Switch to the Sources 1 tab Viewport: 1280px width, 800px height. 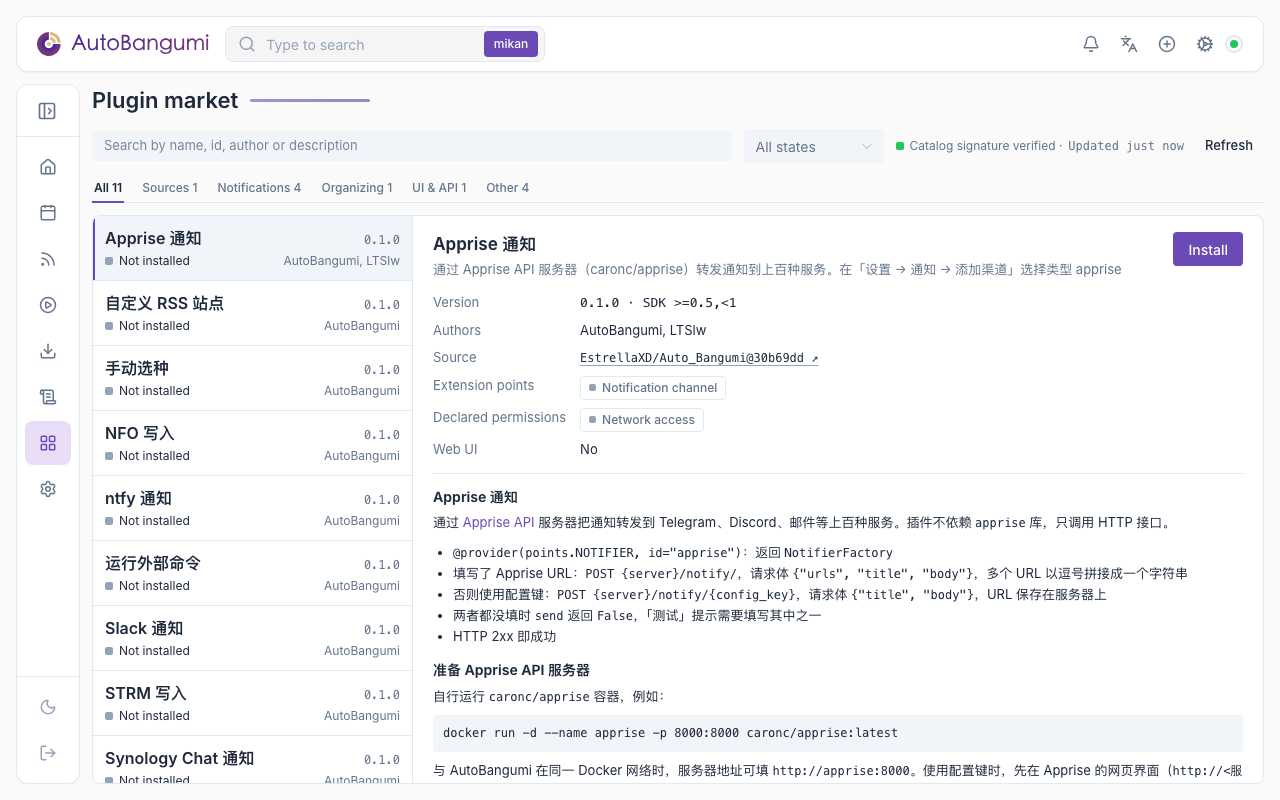tap(170, 188)
